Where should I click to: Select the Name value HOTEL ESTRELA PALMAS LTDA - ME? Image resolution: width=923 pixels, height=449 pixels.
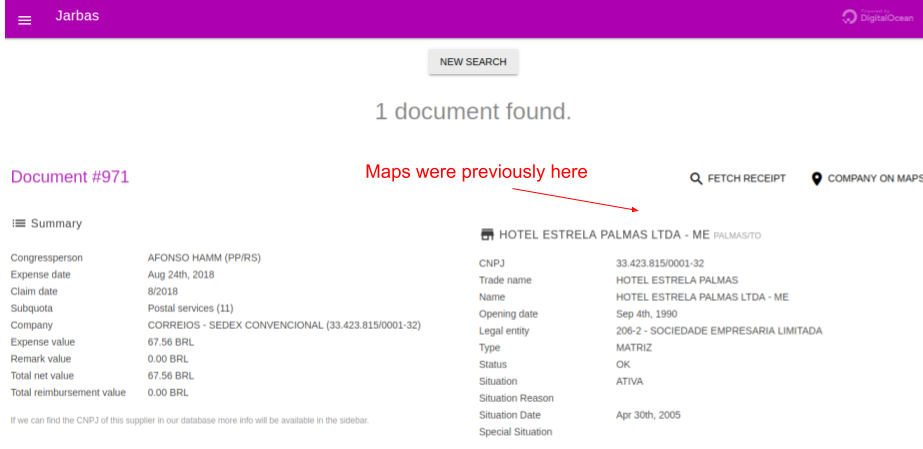click(x=702, y=297)
